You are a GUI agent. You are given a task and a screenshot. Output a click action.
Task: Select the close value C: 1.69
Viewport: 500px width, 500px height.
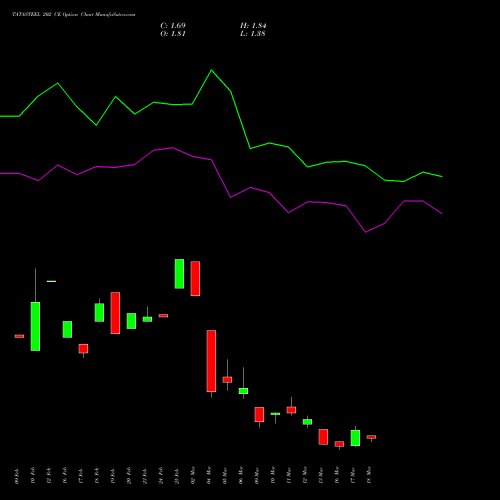tap(173, 26)
